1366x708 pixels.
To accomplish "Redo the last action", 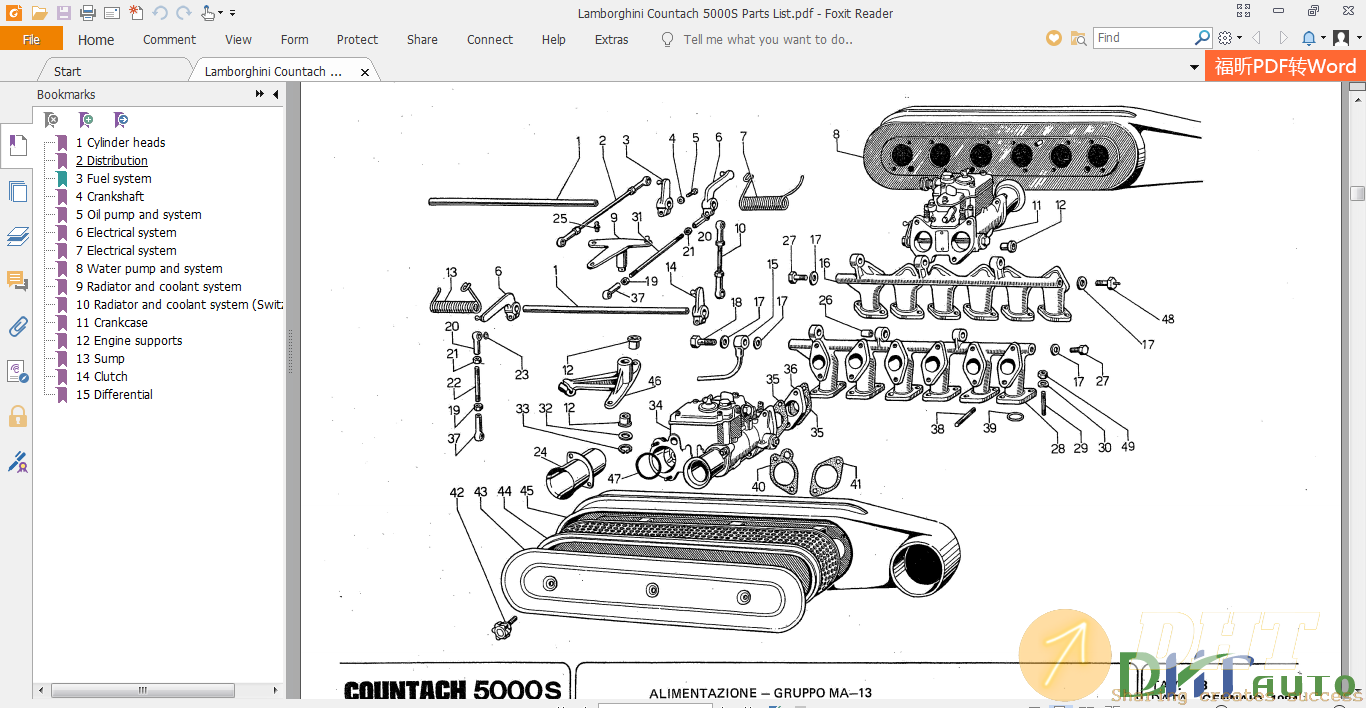I will [183, 13].
